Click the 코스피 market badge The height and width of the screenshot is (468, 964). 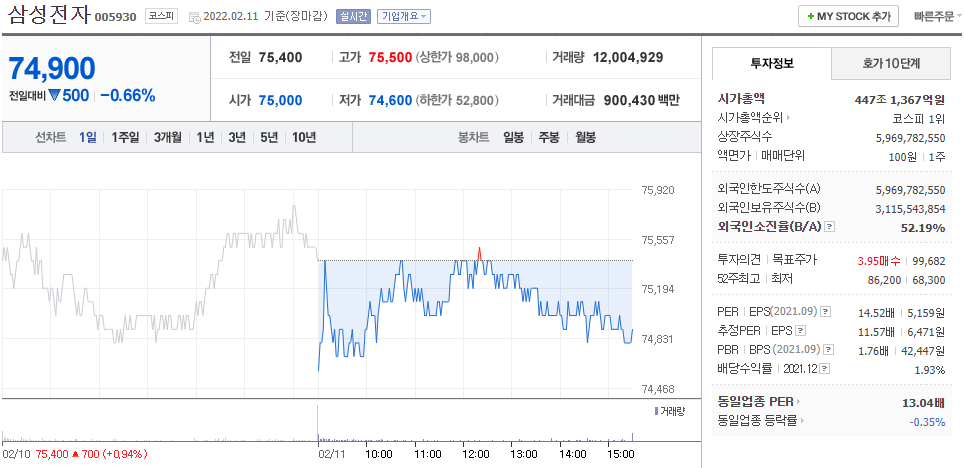[x=162, y=17]
